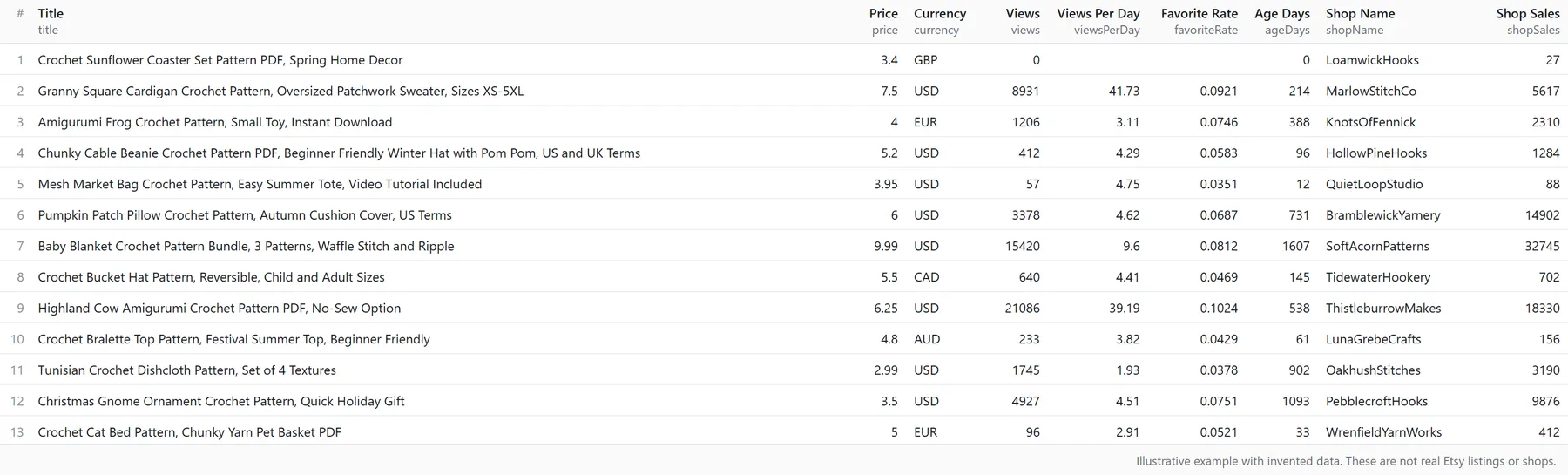Click the shop sales value 14902

tap(1542, 214)
